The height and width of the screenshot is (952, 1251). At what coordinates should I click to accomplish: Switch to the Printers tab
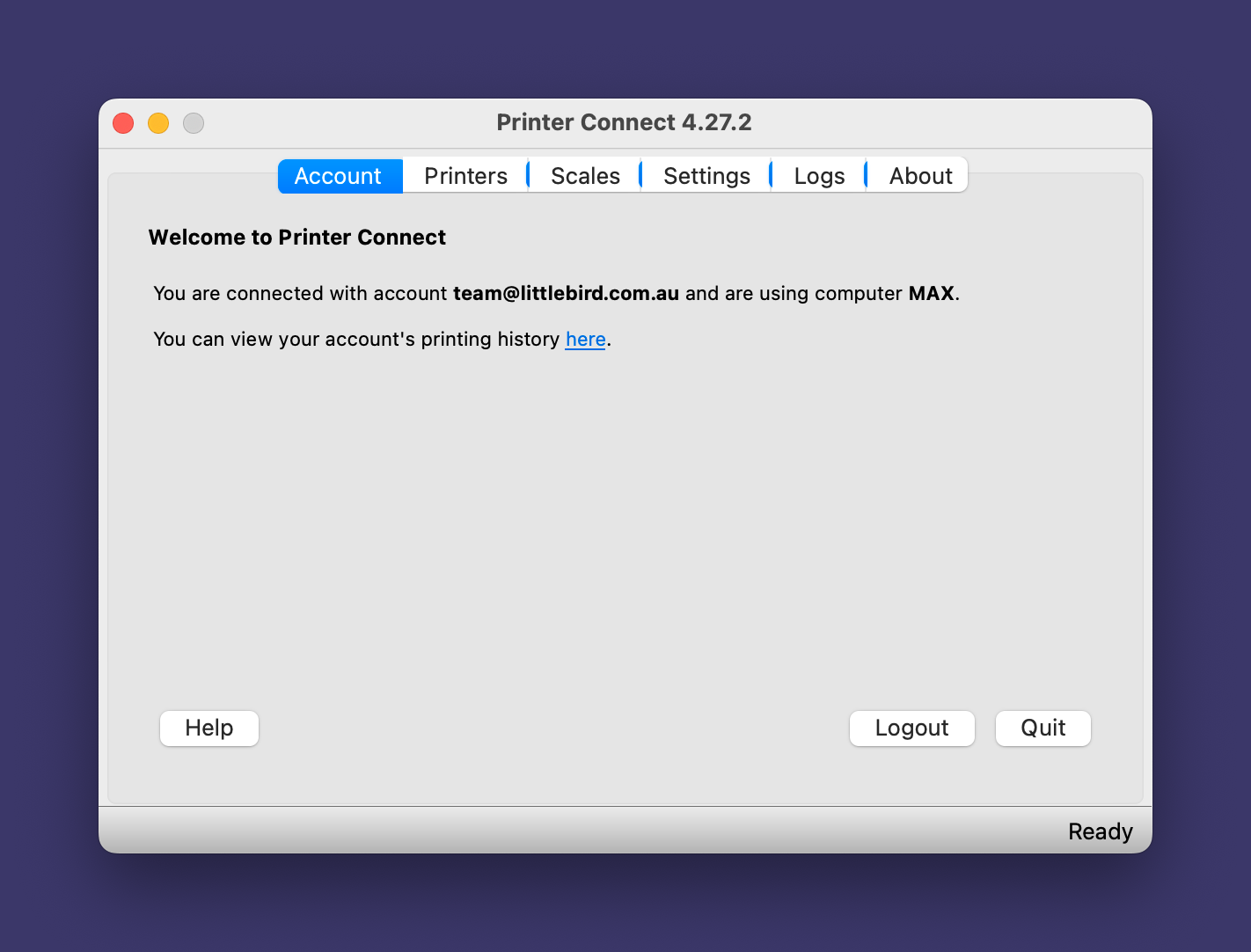465,176
